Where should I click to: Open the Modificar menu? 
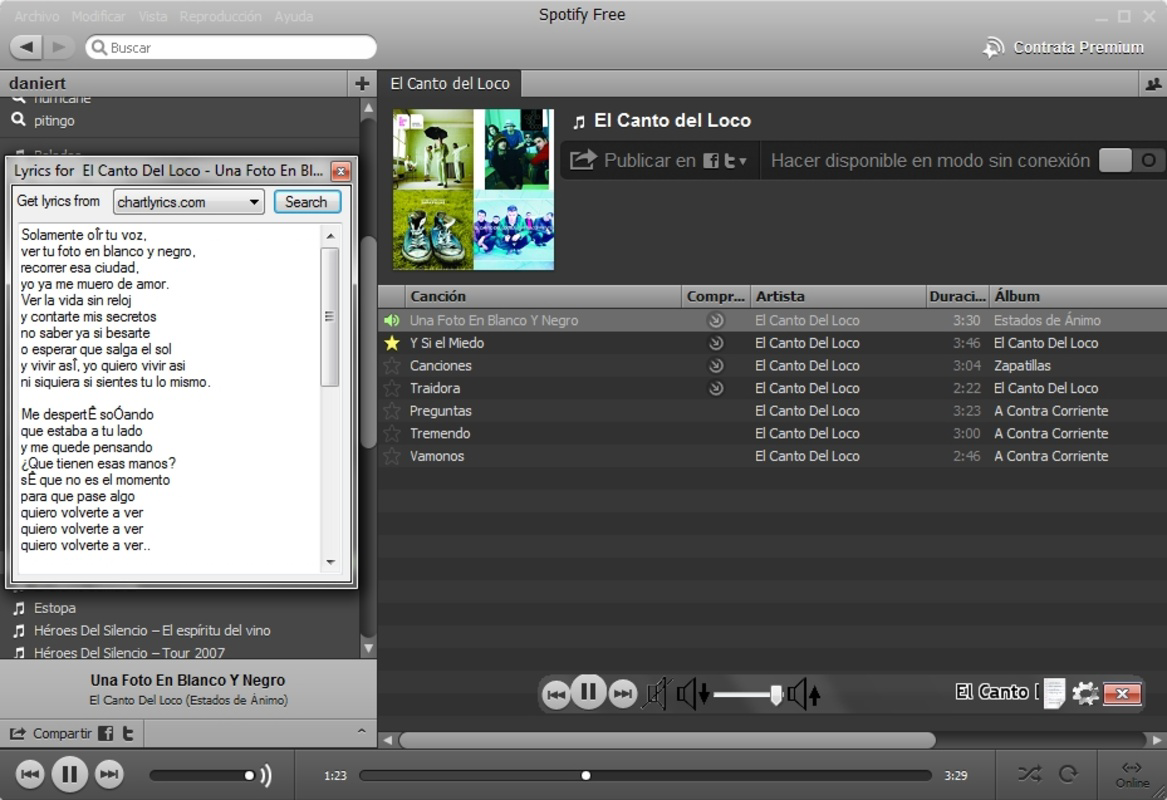(98, 16)
